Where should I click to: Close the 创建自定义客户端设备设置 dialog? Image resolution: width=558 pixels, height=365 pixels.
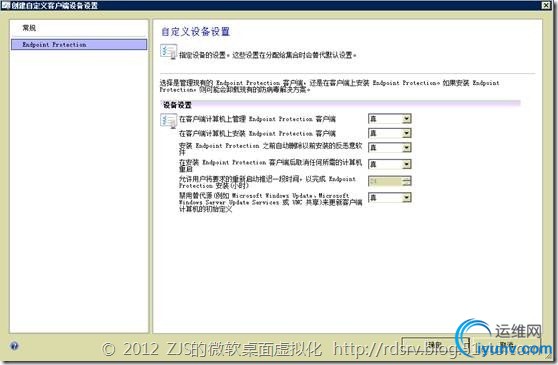click(x=546, y=5)
